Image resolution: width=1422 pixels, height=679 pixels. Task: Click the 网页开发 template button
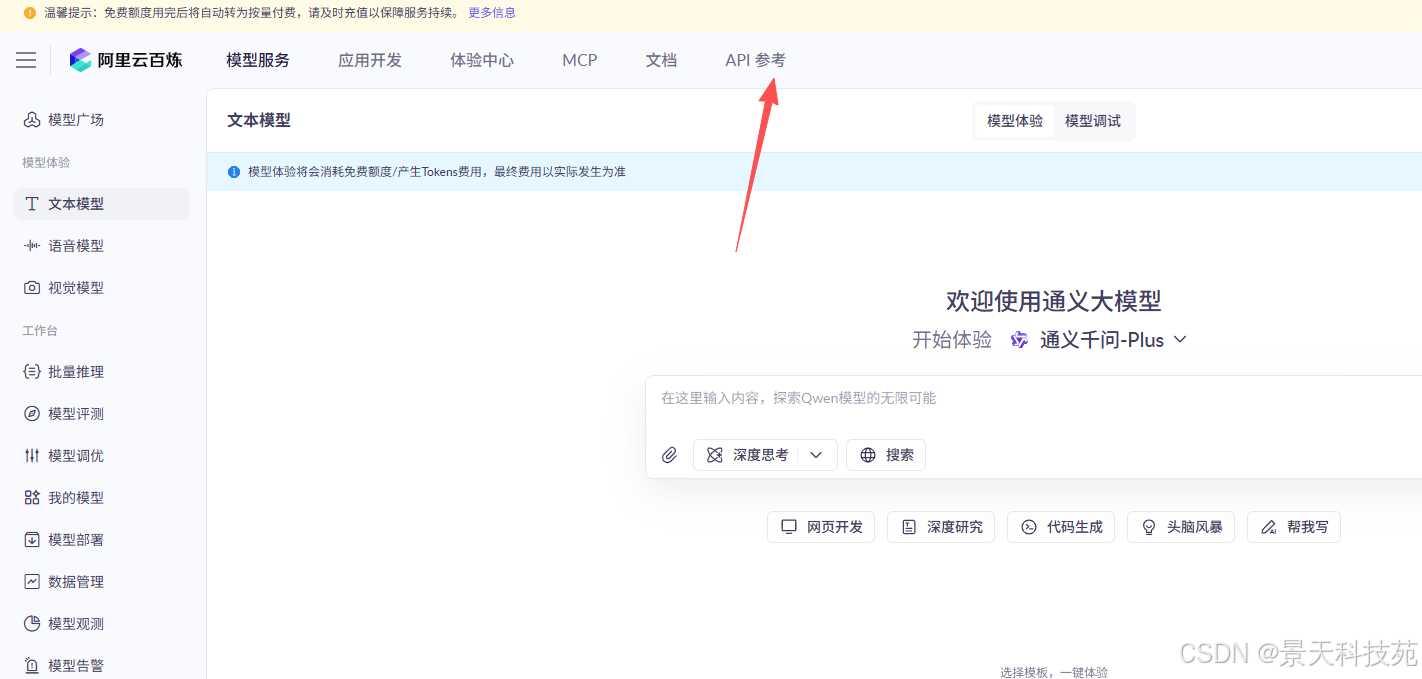[x=821, y=527]
